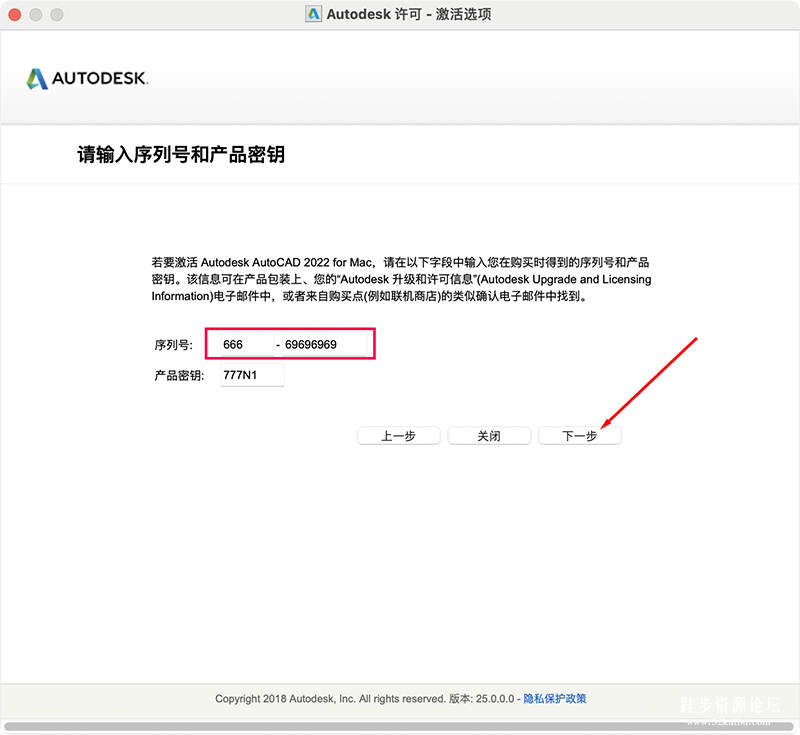Click the 序列号: label
The image size is (800, 735).
173,345
